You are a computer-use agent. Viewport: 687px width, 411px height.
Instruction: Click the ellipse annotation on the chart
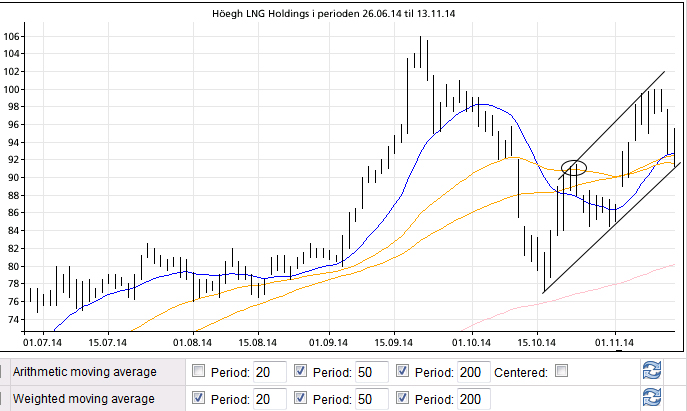573,167
